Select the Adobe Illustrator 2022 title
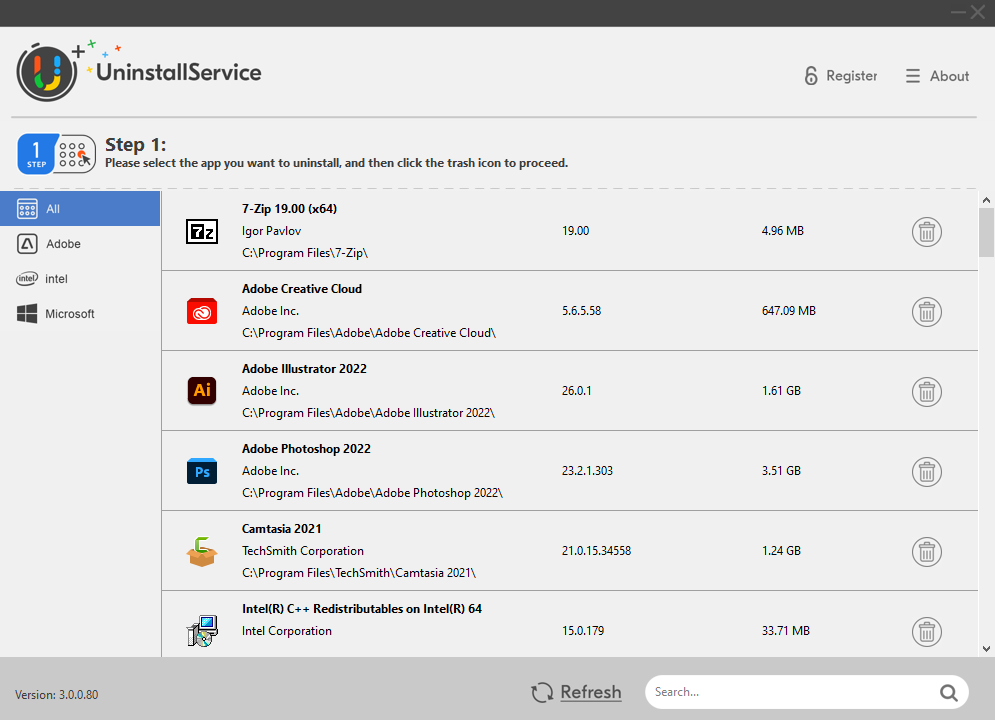 (305, 369)
